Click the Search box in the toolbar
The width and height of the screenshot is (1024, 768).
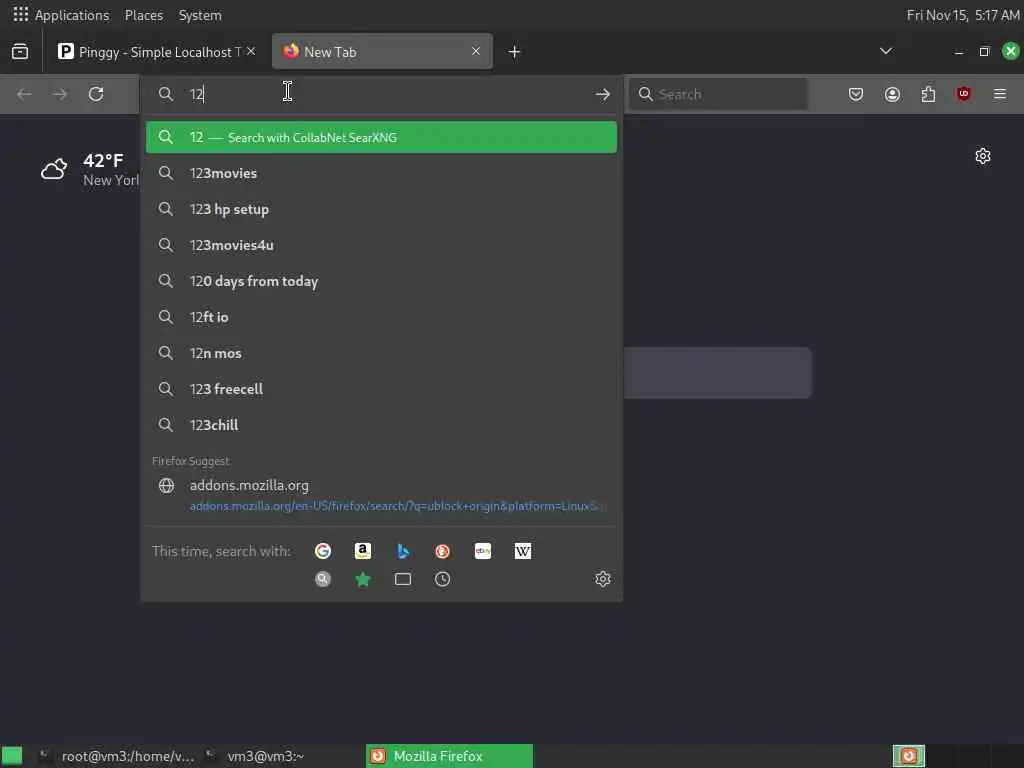pos(718,94)
